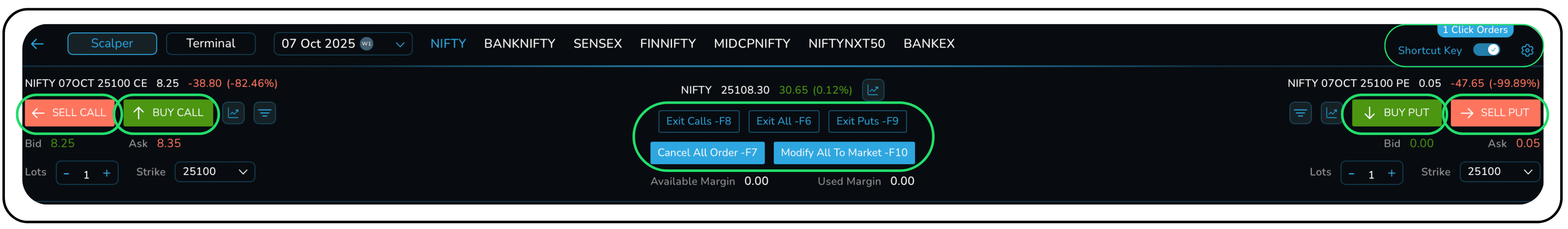The width and height of the screenshot is (1568, 229).
Task: Open 1 Click Orders settings gear
Action: click(x=1527, y=50)
